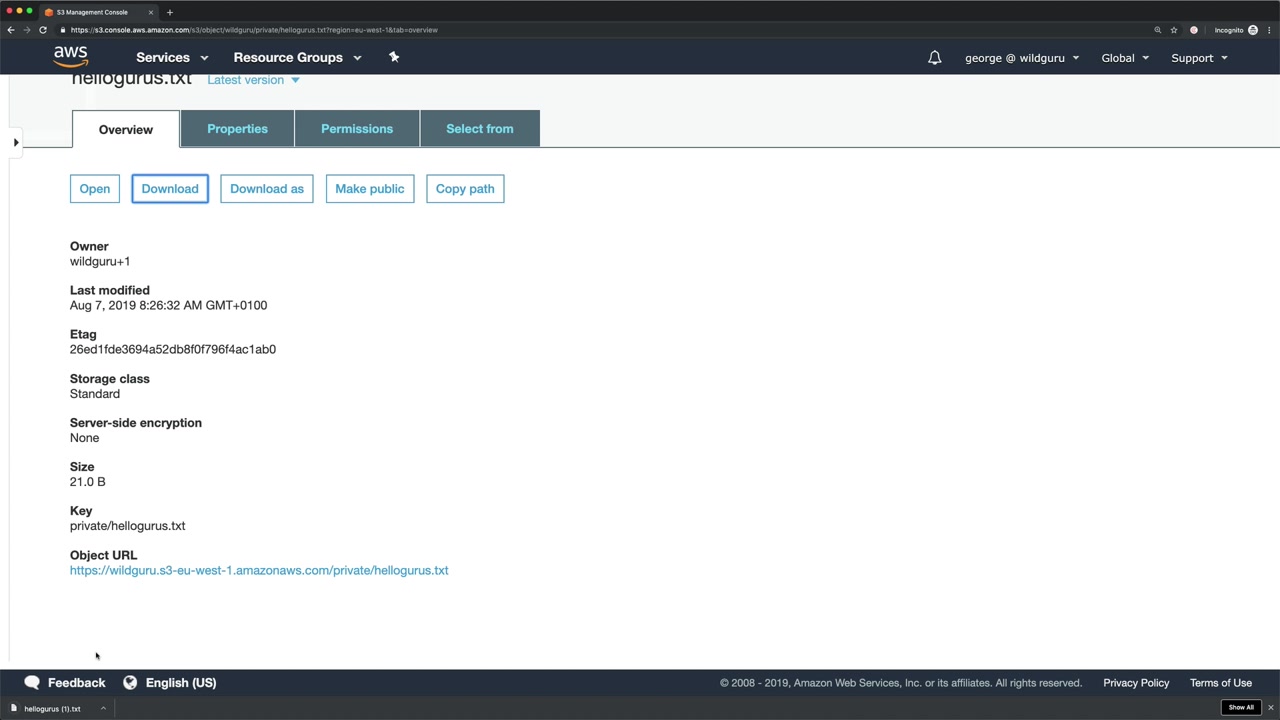This screenshot has width=1280, height=720.
Task: Open the Chrome three-dot menu
Action: [x=1269, y=30]
